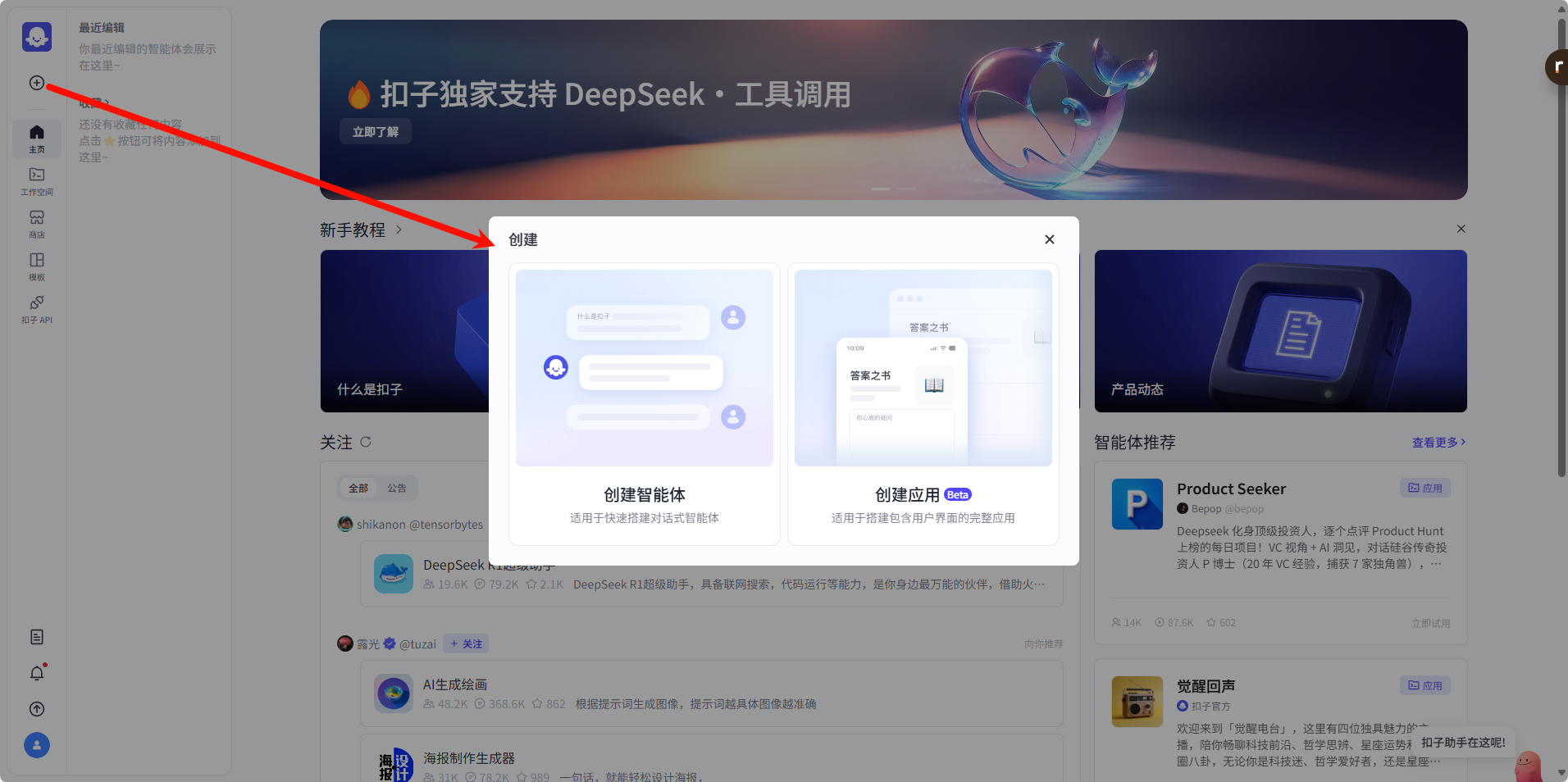Open the DeepSeek R1 bot whale icon

pos(394,574)
